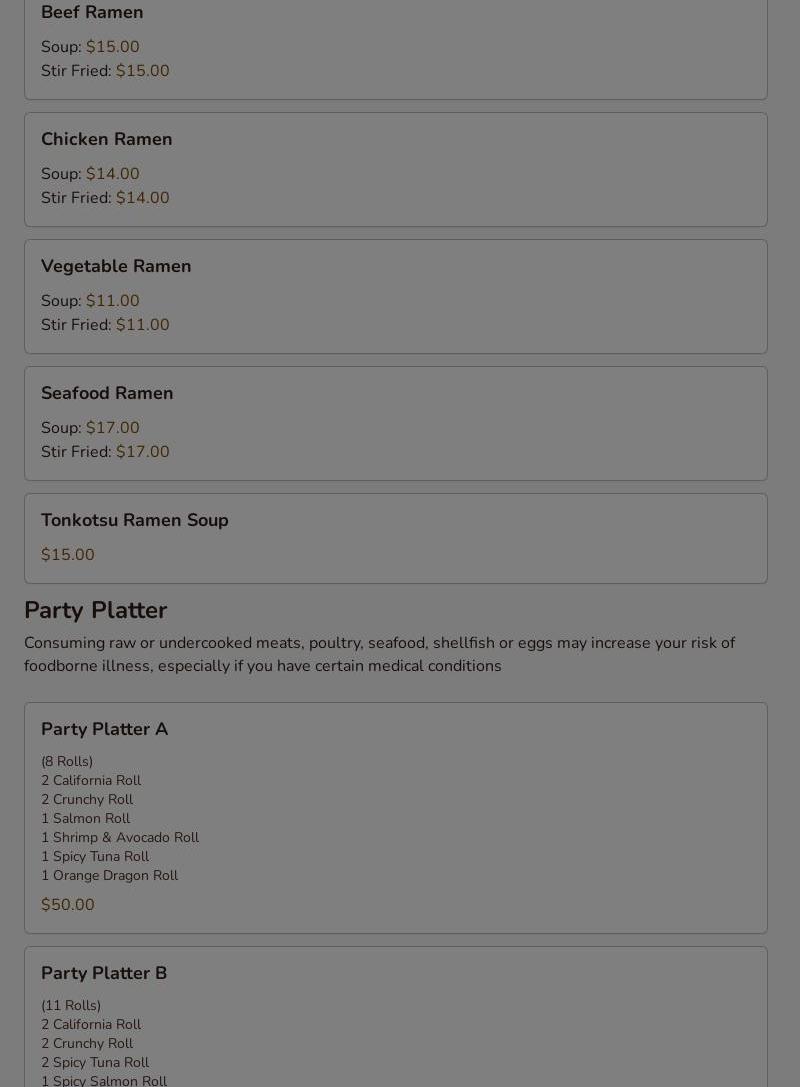The height and width of the screenshot is (1087, 800).
Task: Click the Tonkotsu Ramen $15.00 price
Action: click(x=68, y=555)
